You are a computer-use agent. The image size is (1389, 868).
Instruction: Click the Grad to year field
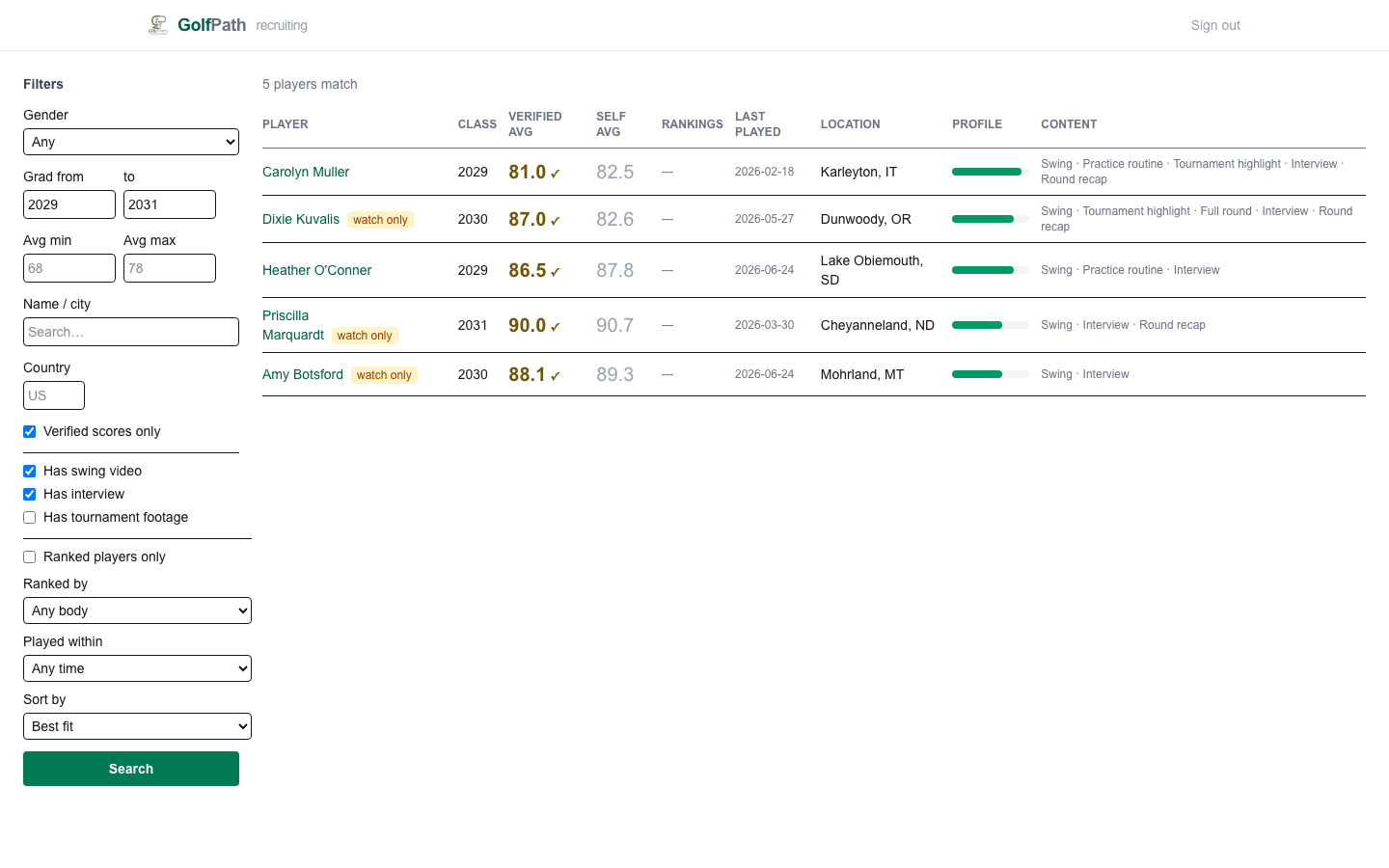[170, 204]
